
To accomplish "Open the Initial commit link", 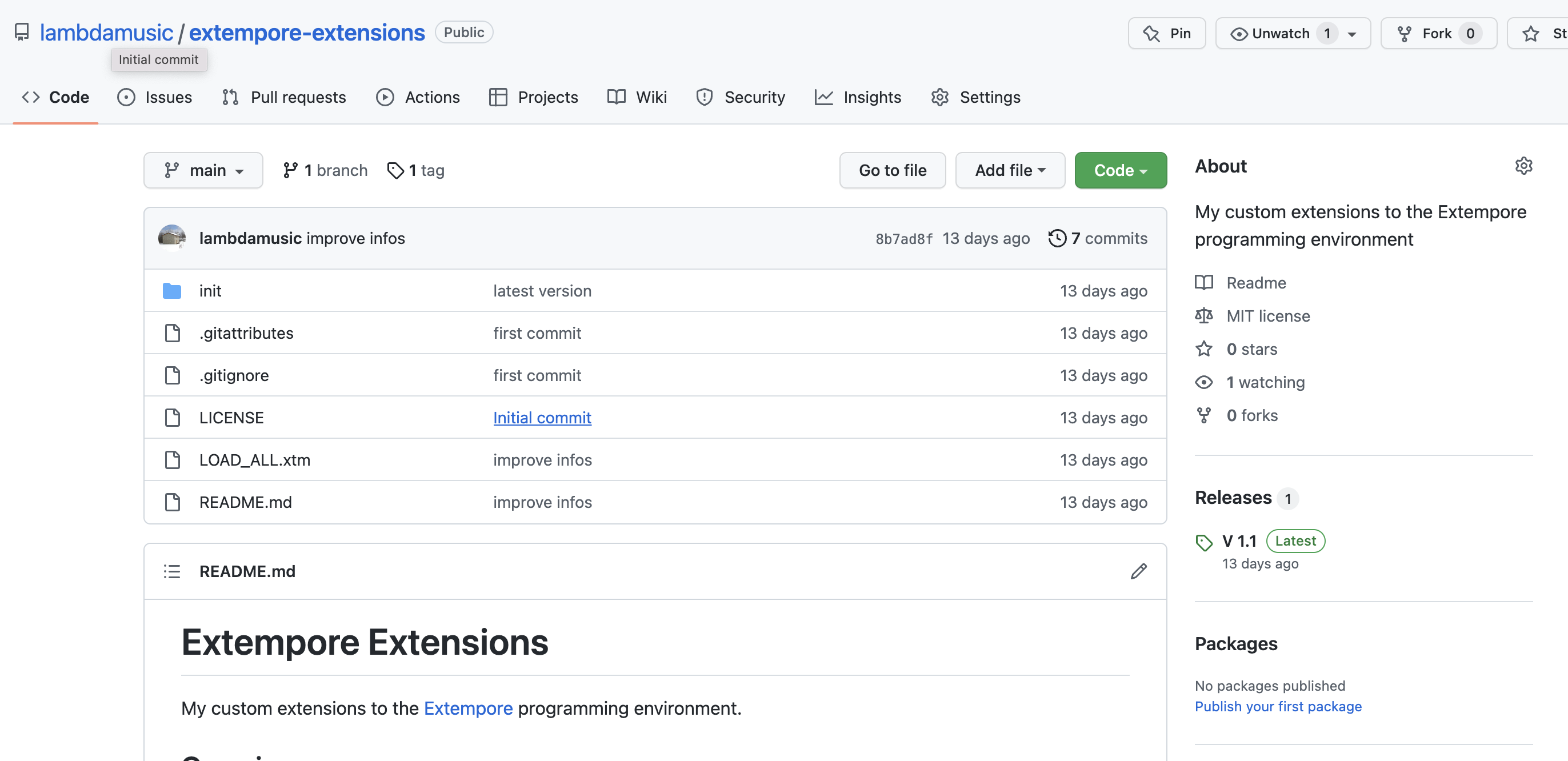I will click(x=542, y=418).
